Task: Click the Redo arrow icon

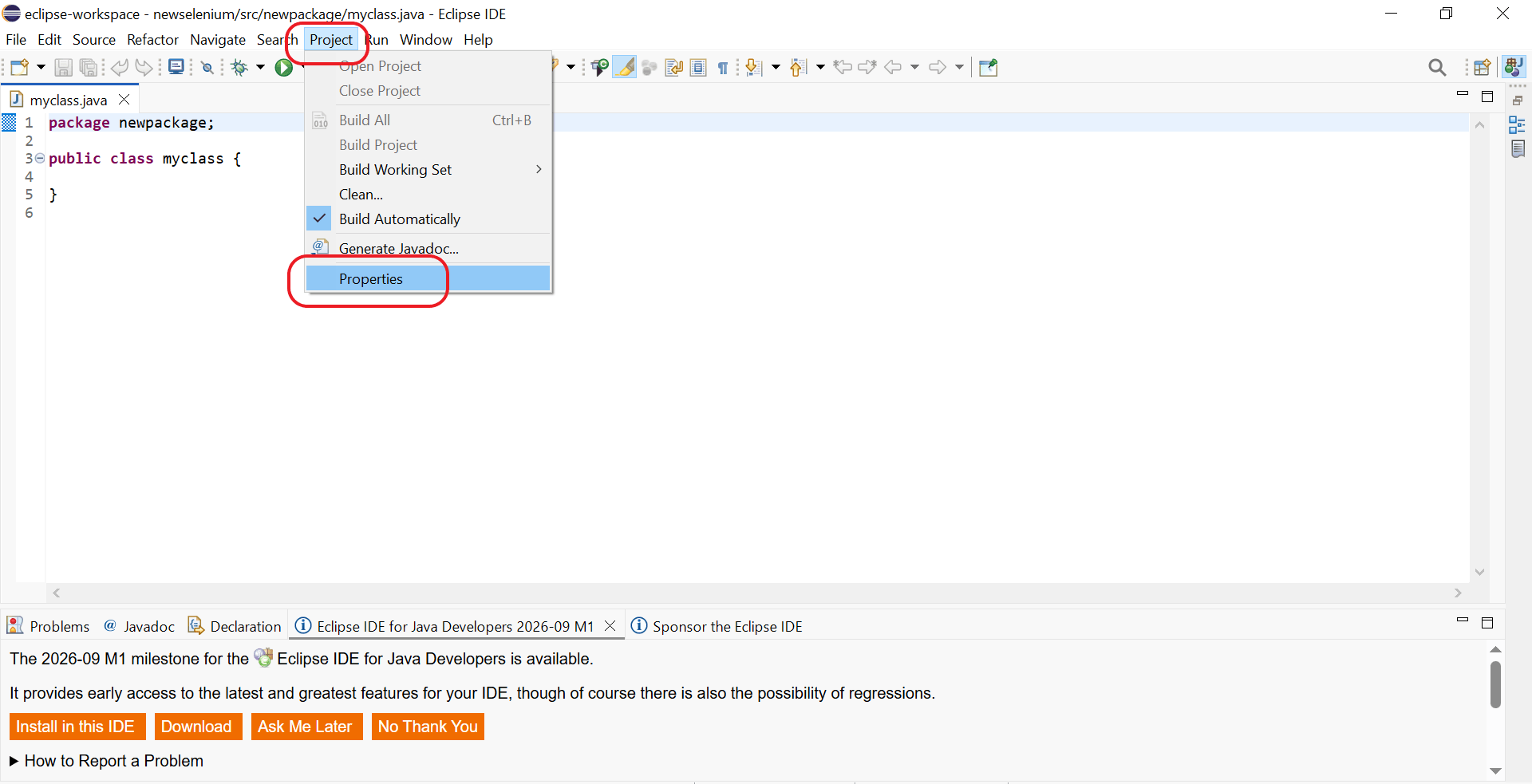Action: coord(144,68)
